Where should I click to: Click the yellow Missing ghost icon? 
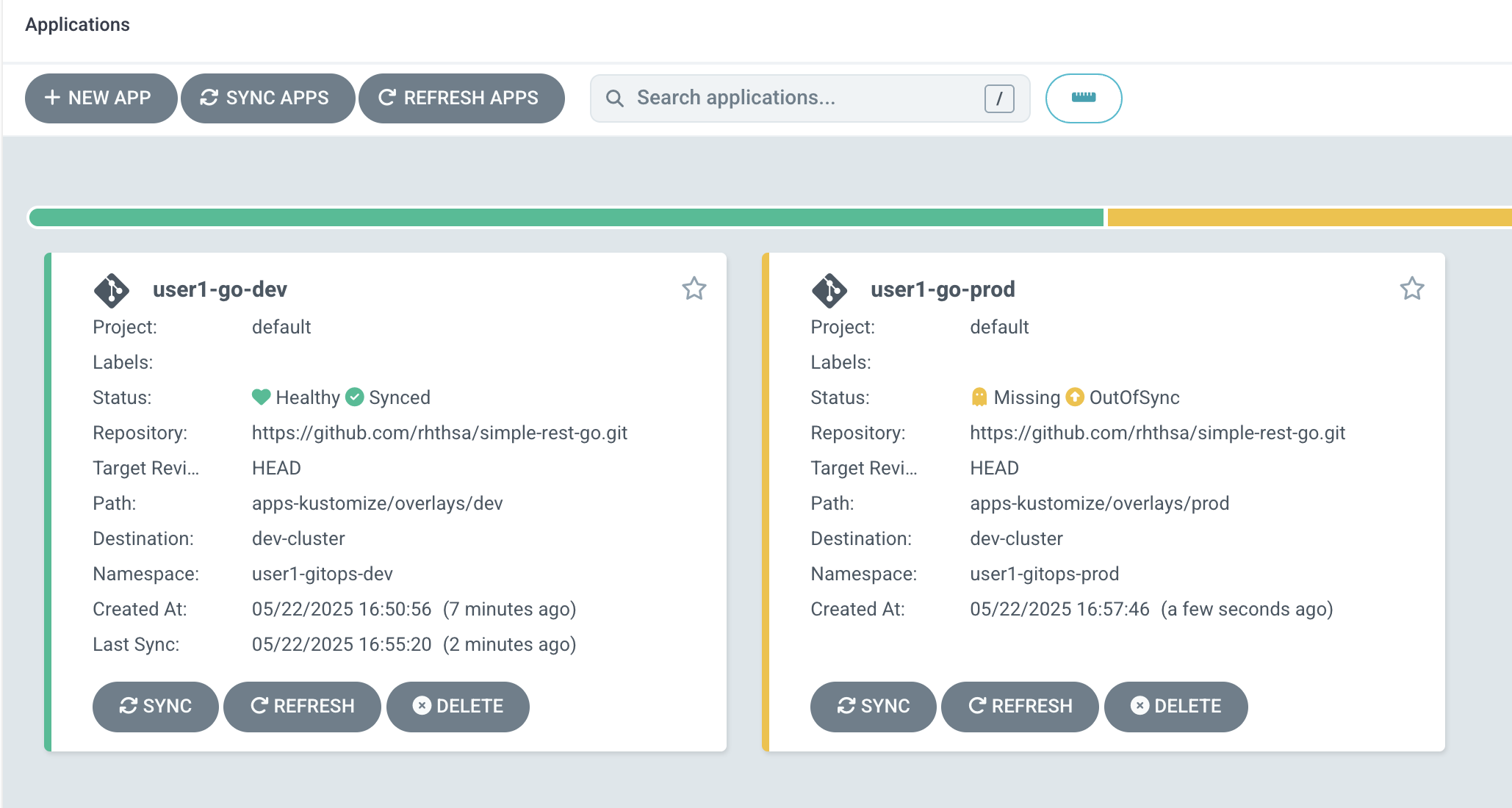979,397
